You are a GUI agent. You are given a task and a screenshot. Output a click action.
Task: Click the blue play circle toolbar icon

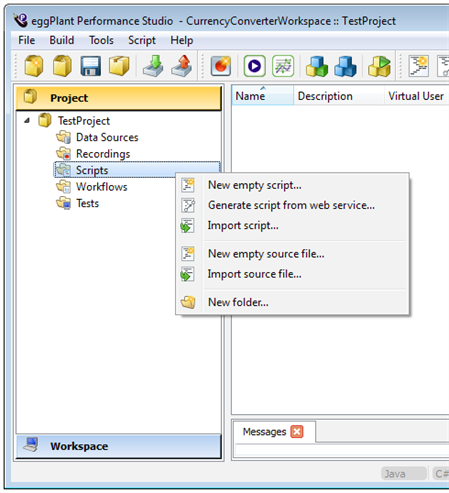click(255, 66)
